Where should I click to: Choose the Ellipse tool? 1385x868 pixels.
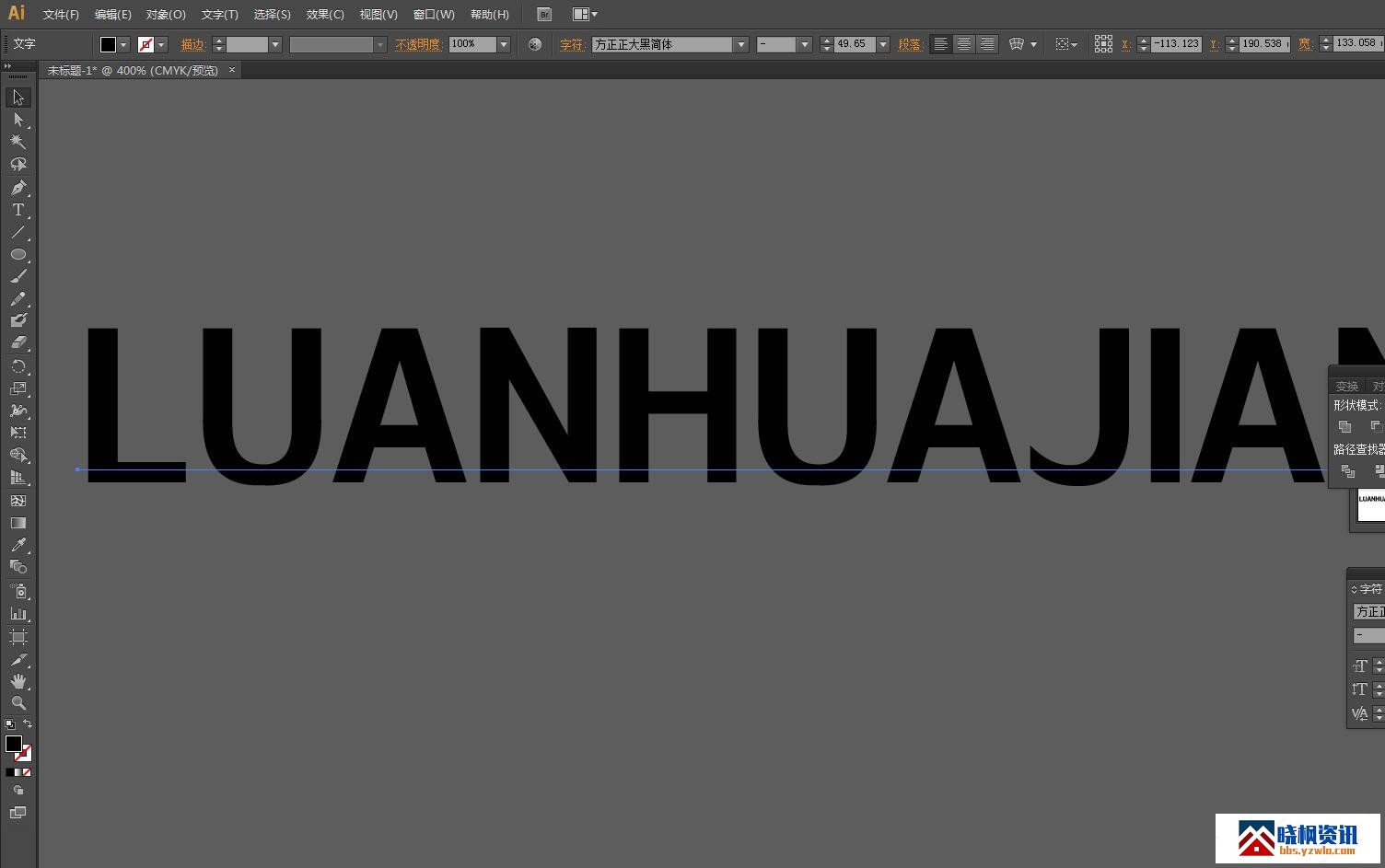(17, 255)
